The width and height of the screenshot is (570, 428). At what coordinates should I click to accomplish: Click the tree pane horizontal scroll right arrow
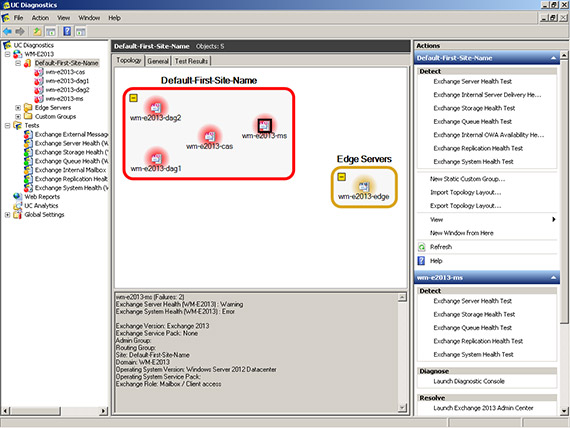(x=104, y=411)
